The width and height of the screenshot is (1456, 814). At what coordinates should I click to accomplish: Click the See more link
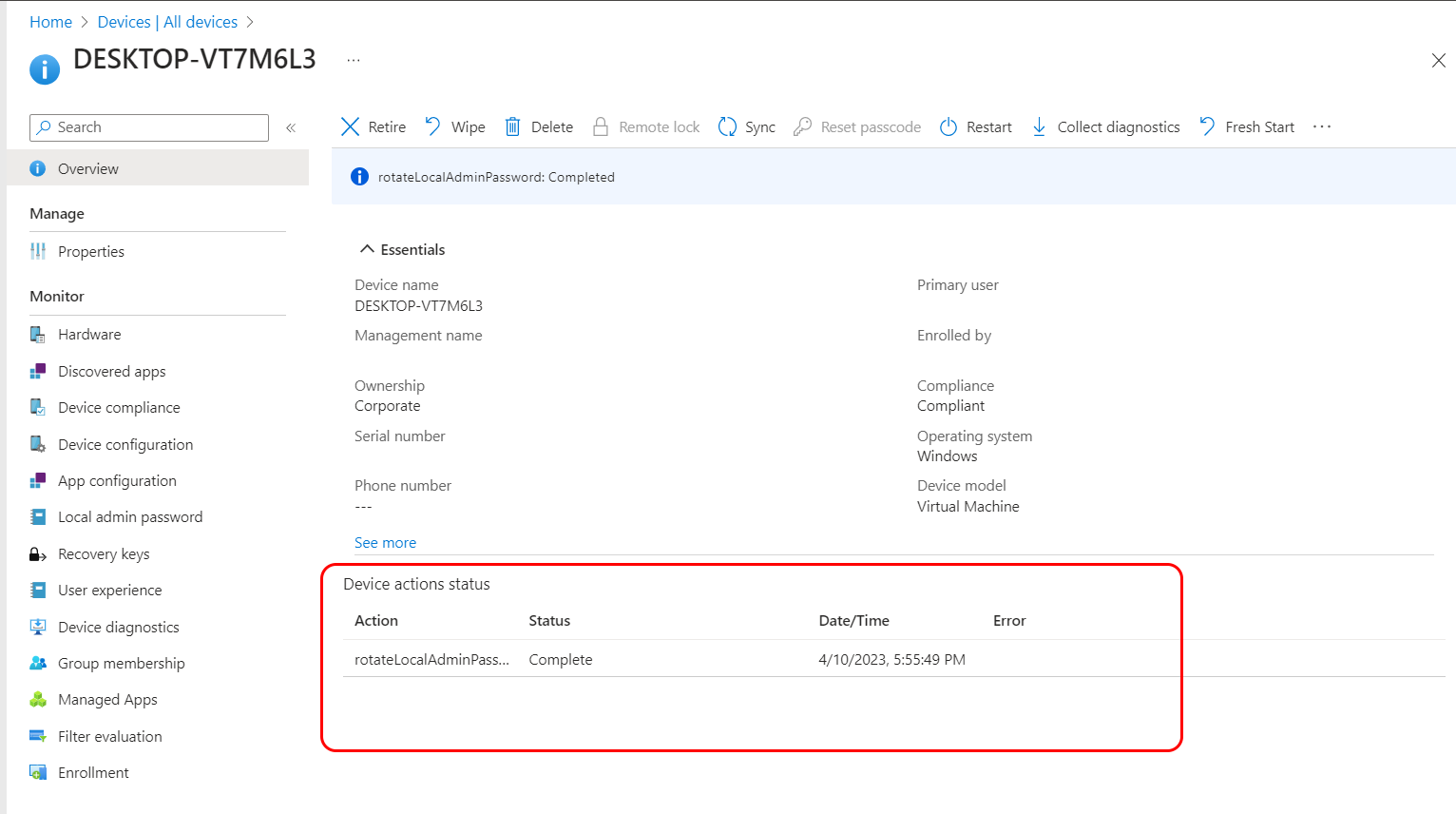point(385,542)
